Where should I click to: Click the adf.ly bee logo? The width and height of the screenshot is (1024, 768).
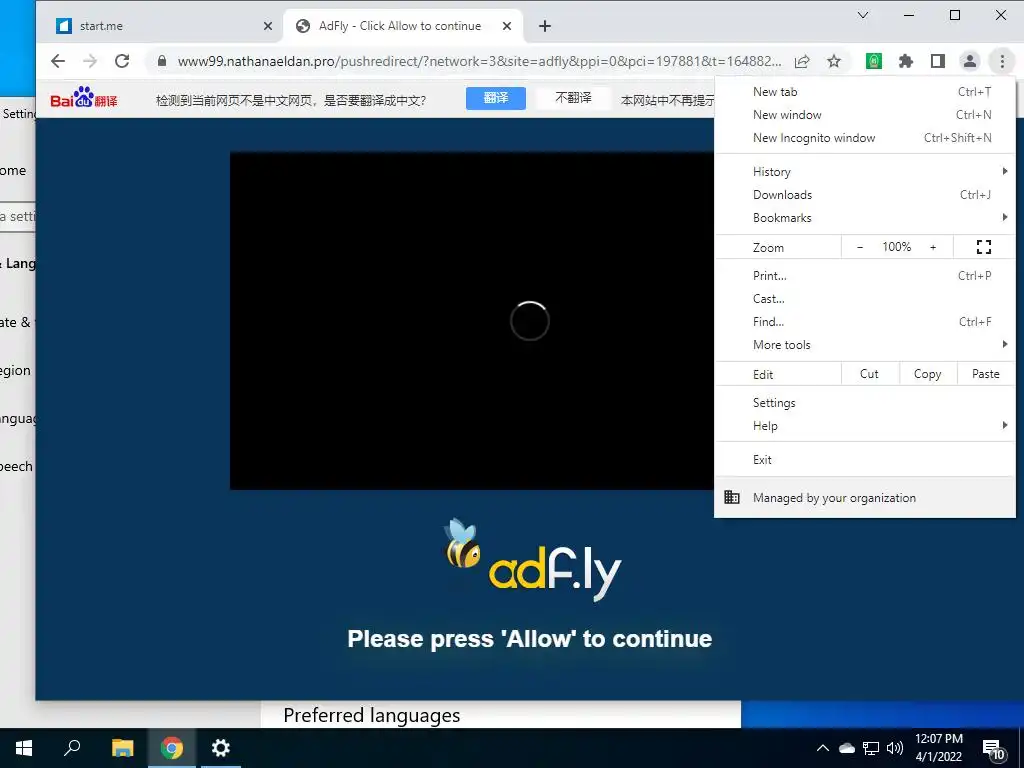click(532, 560)
